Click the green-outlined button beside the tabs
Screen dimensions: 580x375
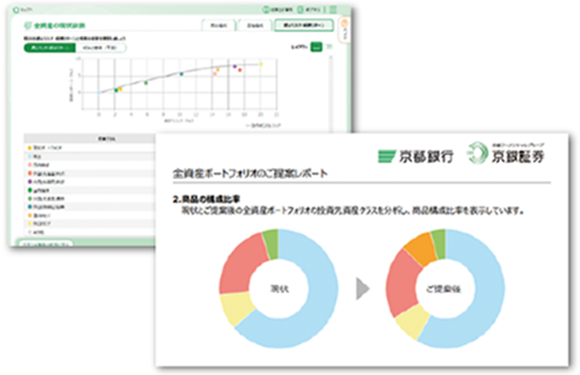(304, 25)
